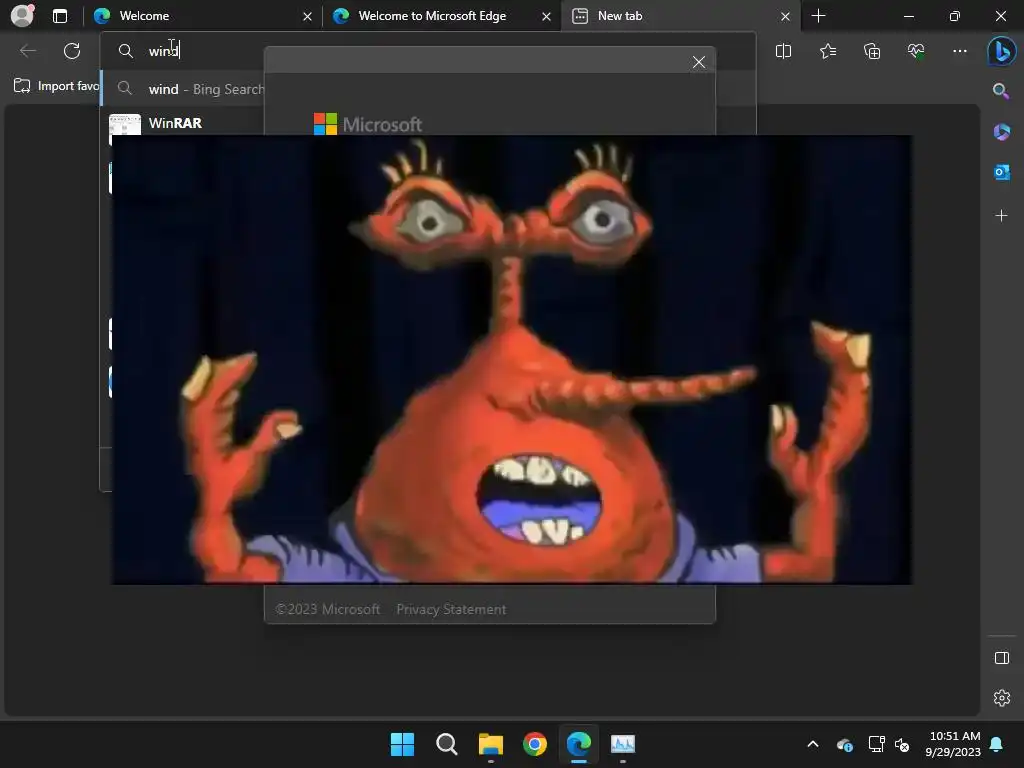Close the Welcome to Microsoft Edge tab

tap(546, 16)
